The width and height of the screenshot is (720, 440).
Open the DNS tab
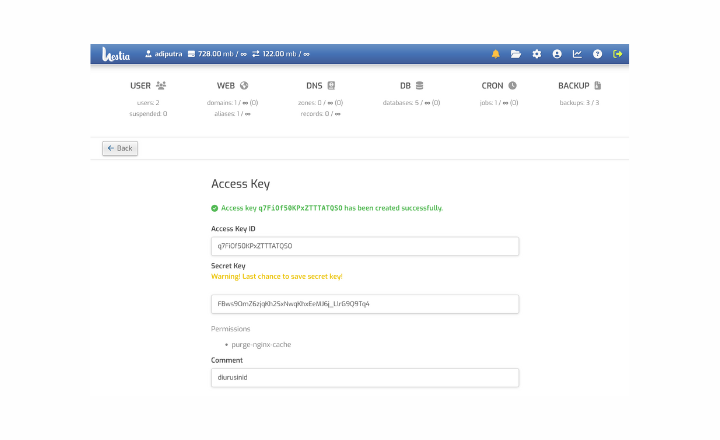(321, 86)
